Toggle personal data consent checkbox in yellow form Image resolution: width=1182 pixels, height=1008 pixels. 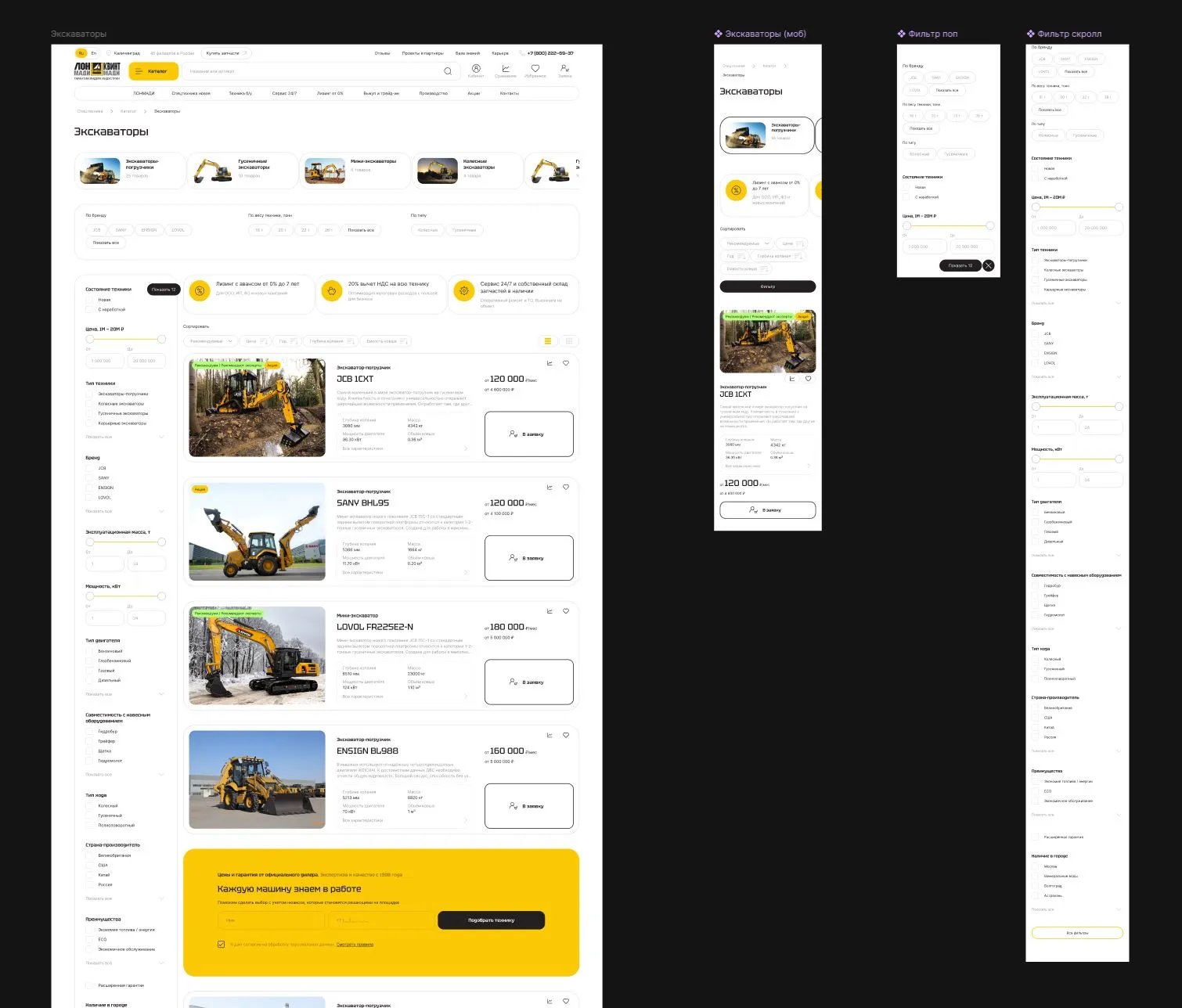[x=222, y=945]
